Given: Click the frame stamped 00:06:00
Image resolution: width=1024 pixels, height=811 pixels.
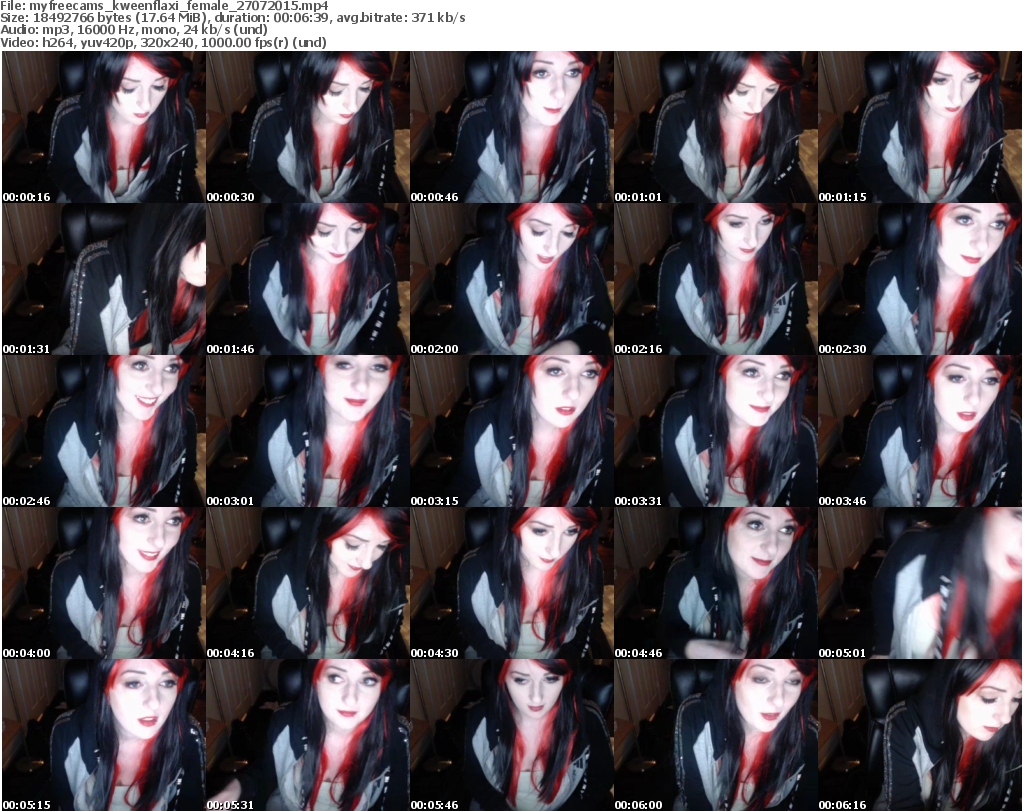Looking at the screenshot, I should click(x=716, y=735).
